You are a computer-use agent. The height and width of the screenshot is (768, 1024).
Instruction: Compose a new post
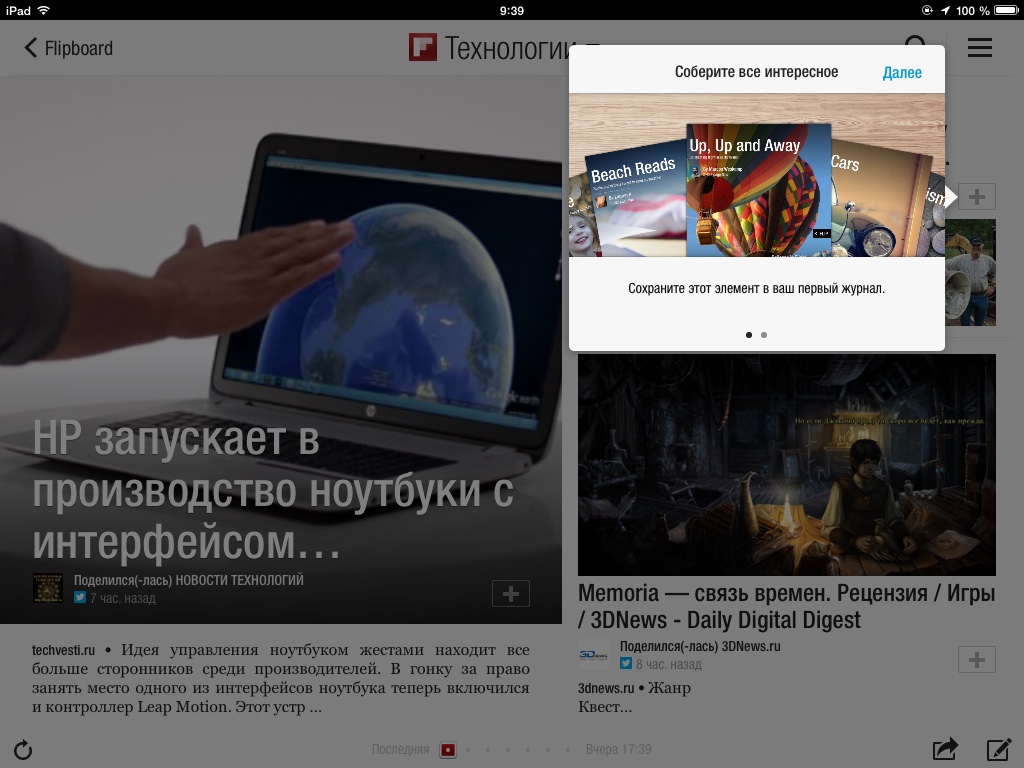(999, 750)
